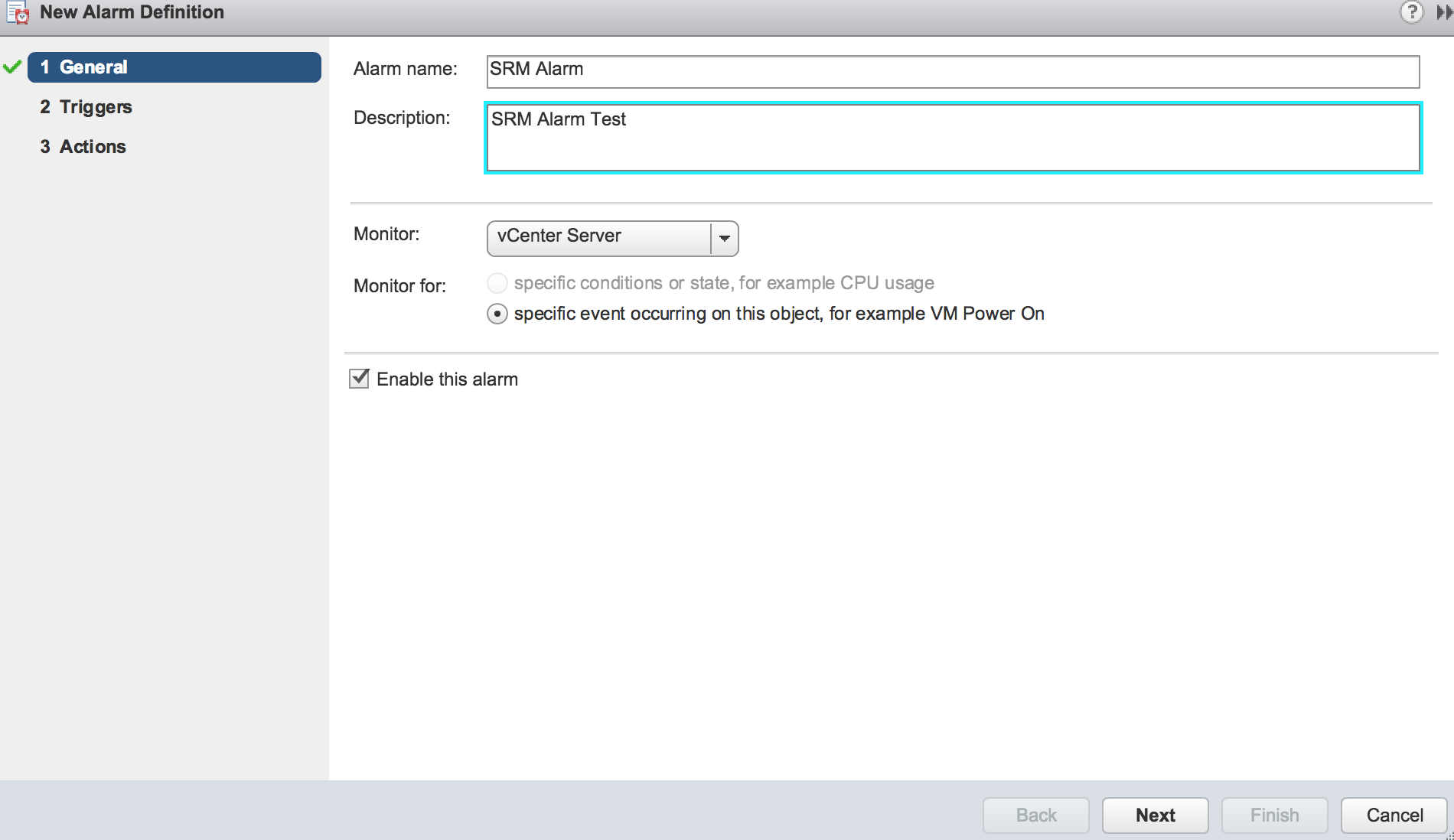Click inside the Description text area
Image resolution: width=1454 pixels, height=840 pixels.
coord(953,138)
